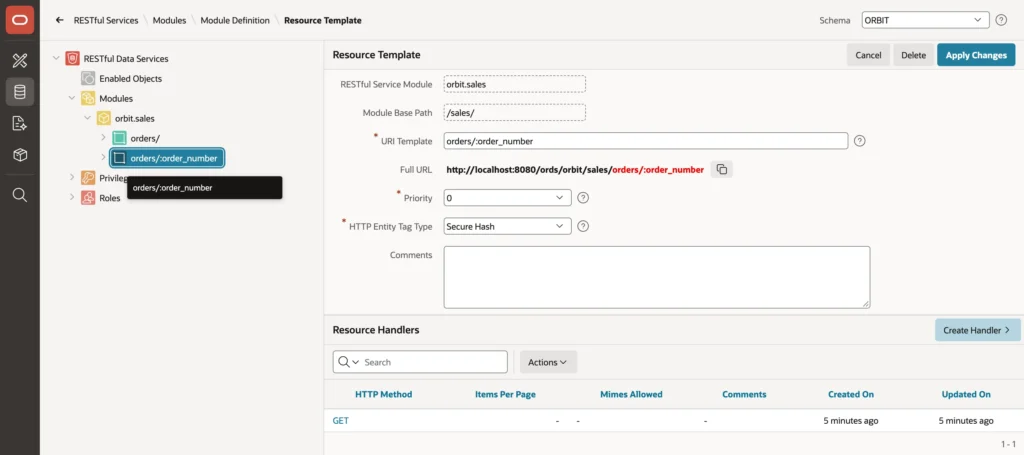Sort by Comments column header
This screenshot has height=455, width=1024.
(x=744, y=394)
